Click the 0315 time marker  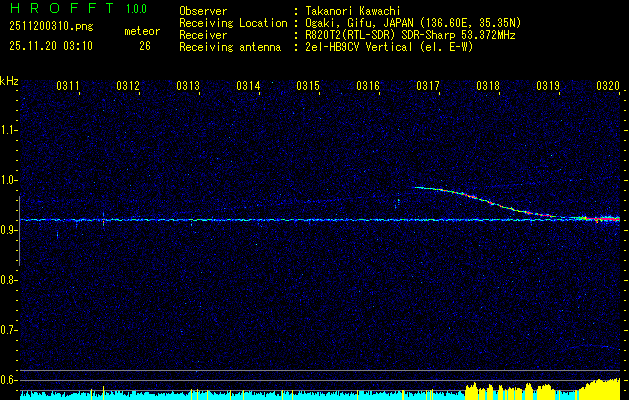point(308,87)
